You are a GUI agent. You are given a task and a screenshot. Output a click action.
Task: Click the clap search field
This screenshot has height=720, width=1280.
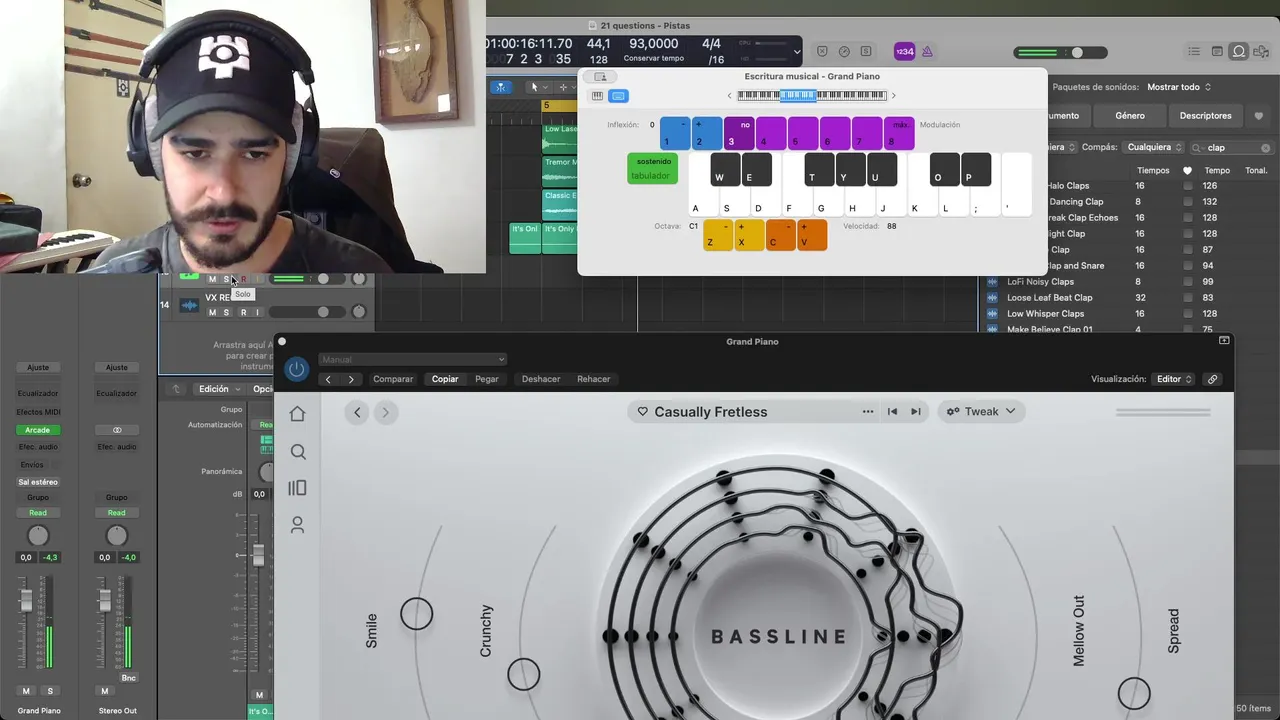1231,147
